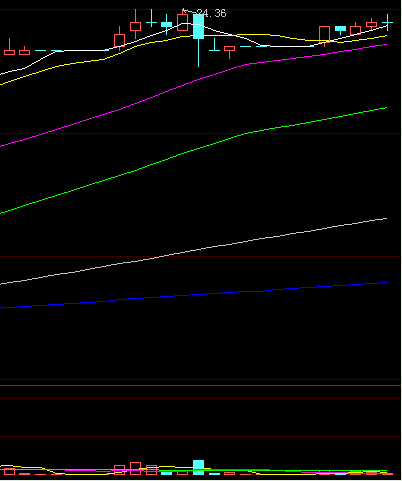Click the tall red hollow candle near right side
The width and height of the screenshot is (402, 481).
(x=324, y=34)
